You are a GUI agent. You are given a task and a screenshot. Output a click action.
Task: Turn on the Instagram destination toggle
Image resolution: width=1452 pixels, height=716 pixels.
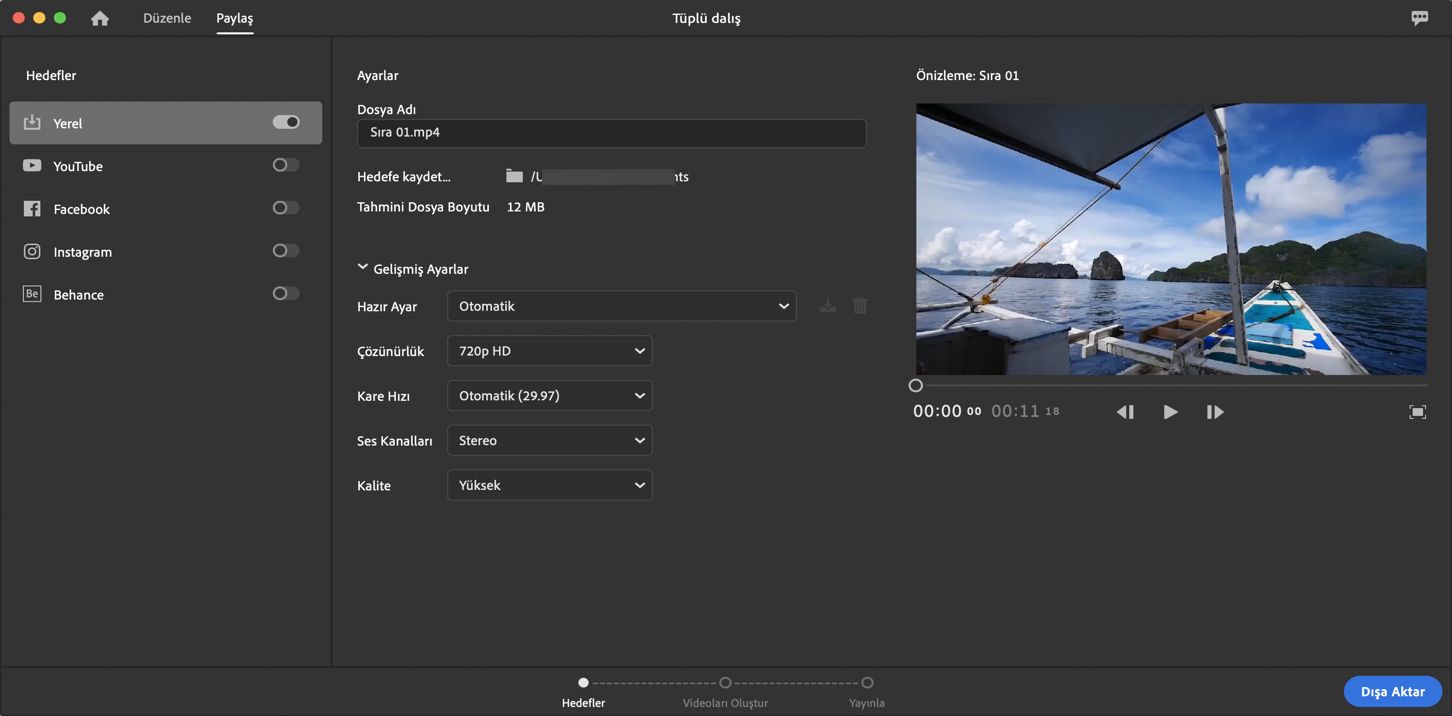(286, 251)
